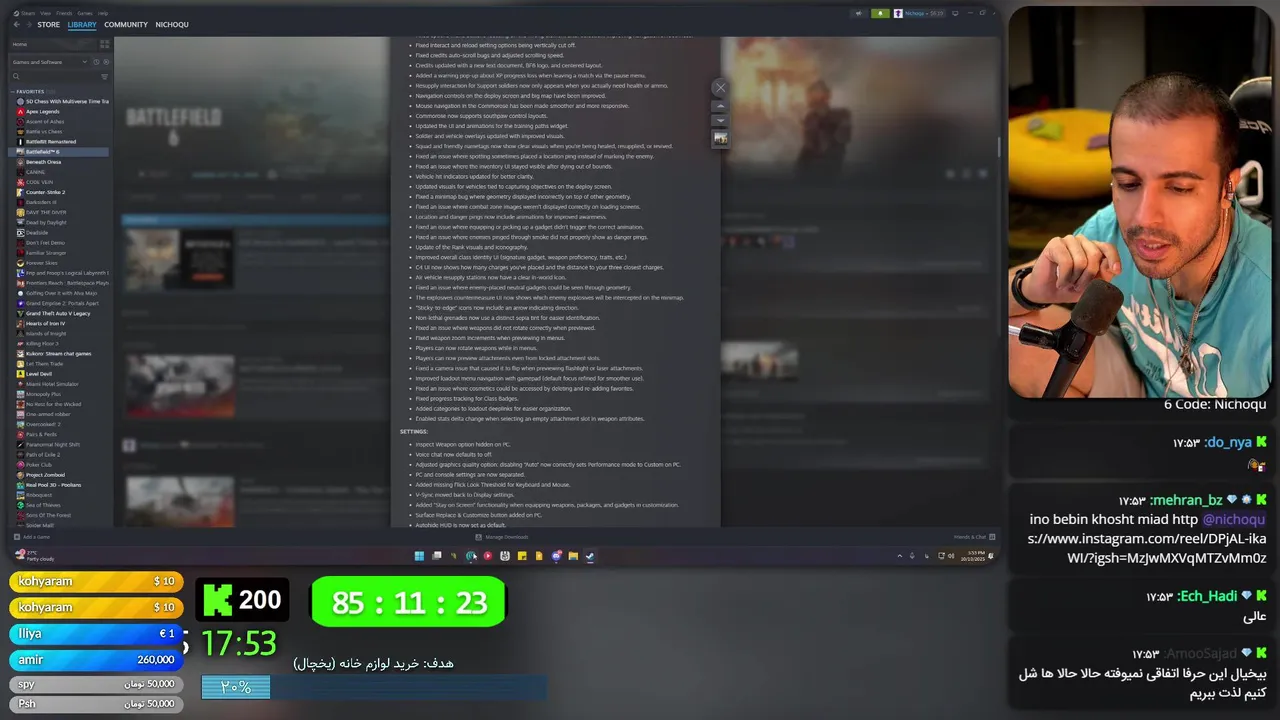1280x720 pixels.
Task: Open the View menu
Action: 46,13
